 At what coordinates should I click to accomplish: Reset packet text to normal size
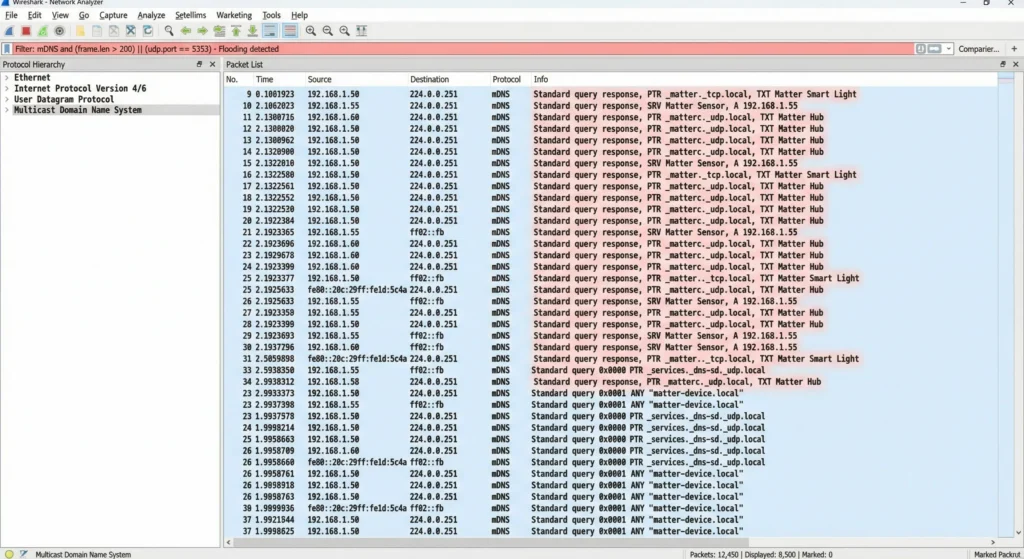[x=344, y=31]
